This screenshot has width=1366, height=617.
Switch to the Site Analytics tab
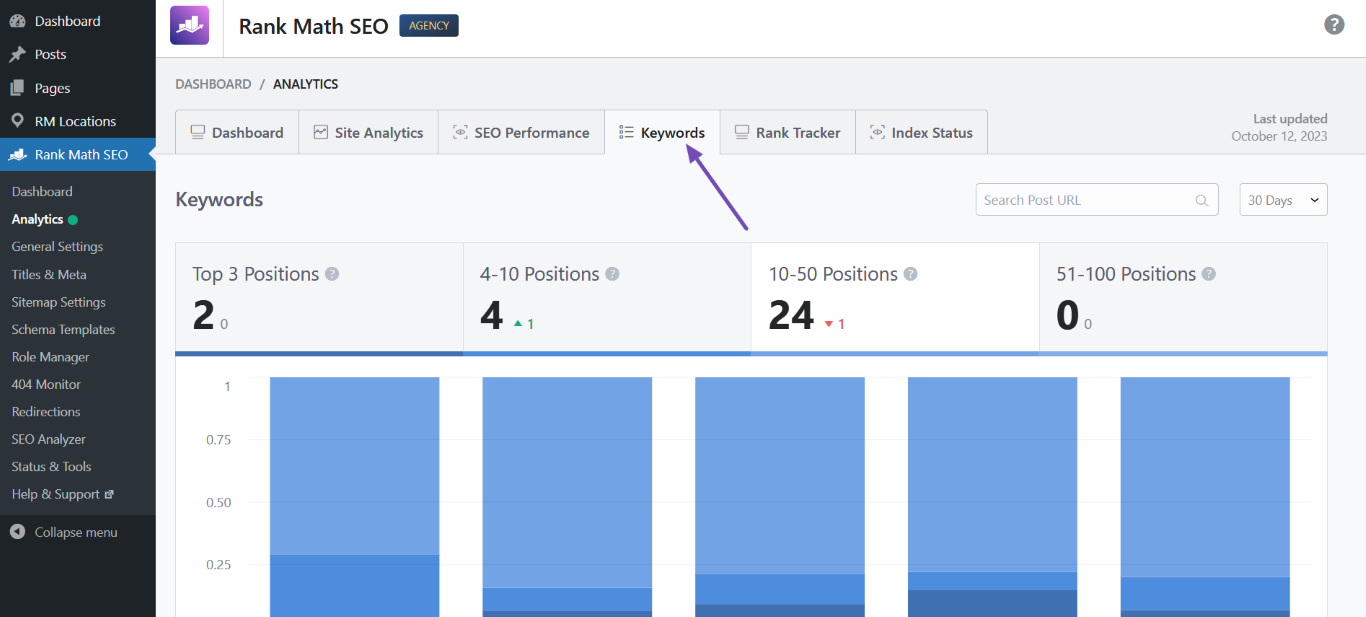368,132
